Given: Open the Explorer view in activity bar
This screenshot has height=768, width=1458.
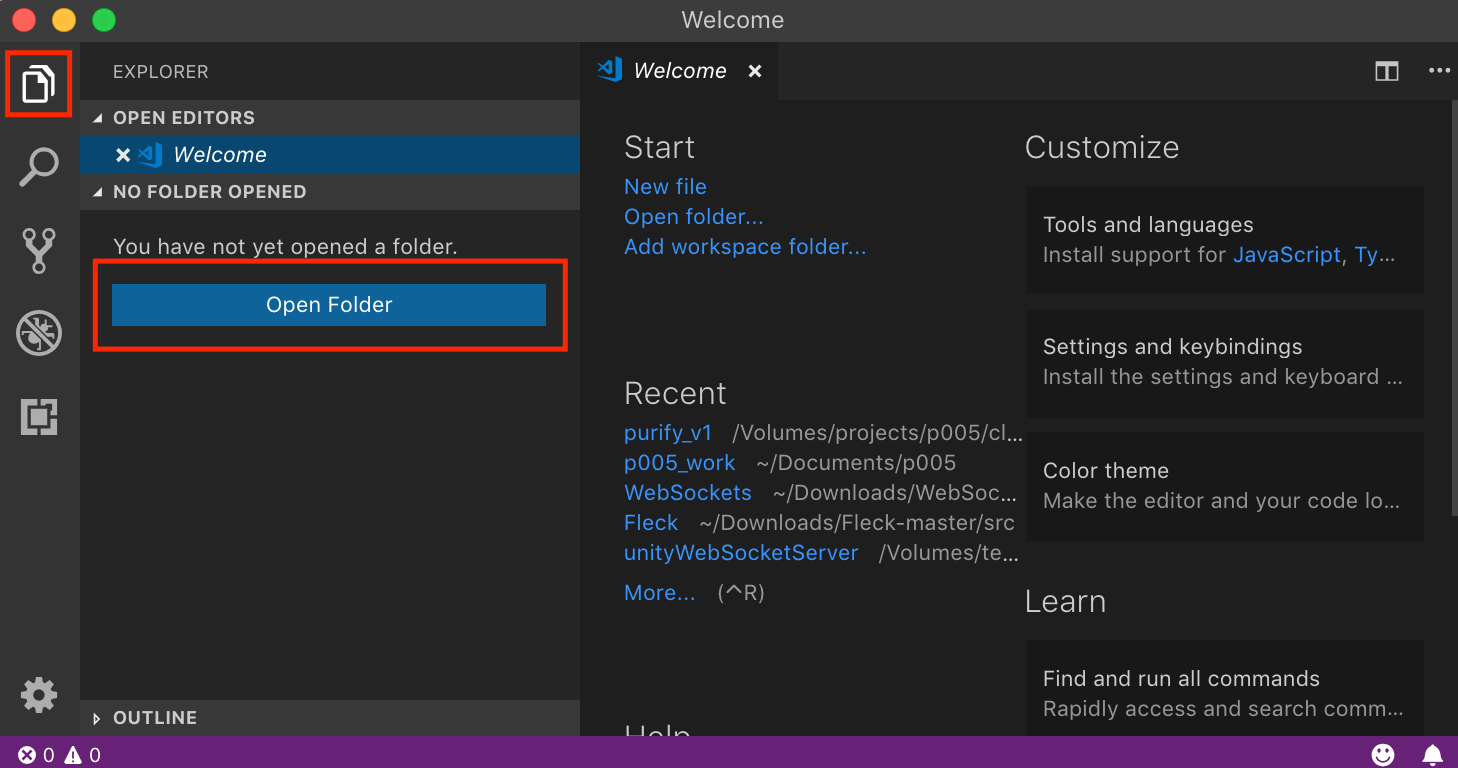Looking at the screenshot, I should (38, 84).
